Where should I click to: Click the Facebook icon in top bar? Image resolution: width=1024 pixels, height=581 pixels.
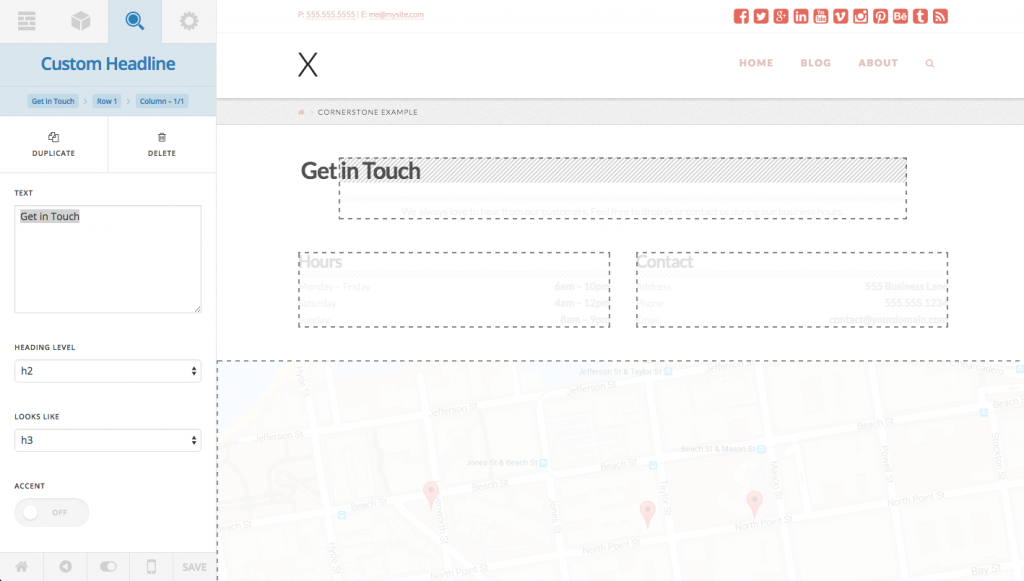pyautogui.click(x=741, y=16)
